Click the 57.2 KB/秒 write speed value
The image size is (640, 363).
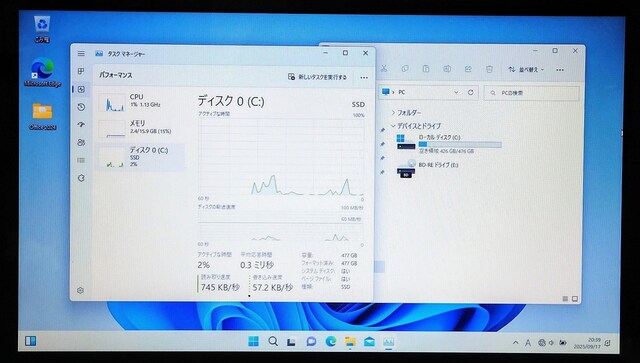point(272,287)
